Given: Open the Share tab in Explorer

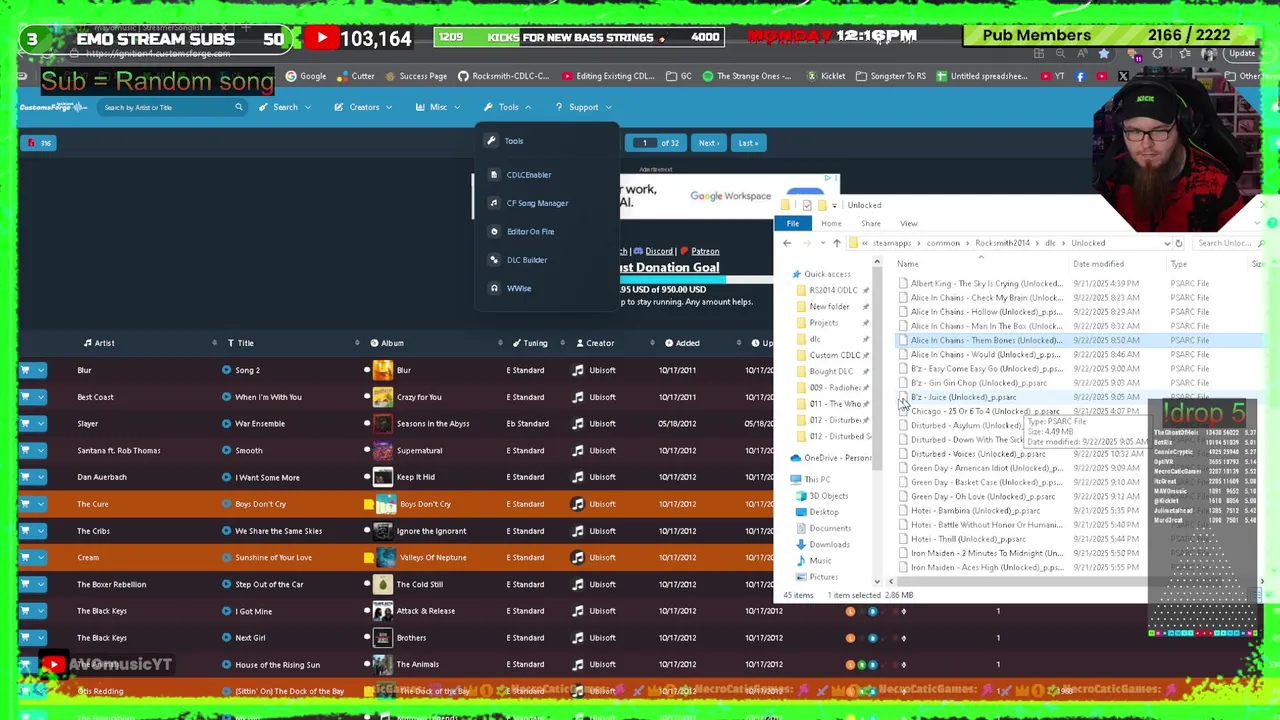Looking at the screenshot, I should (x=871, y=223).
